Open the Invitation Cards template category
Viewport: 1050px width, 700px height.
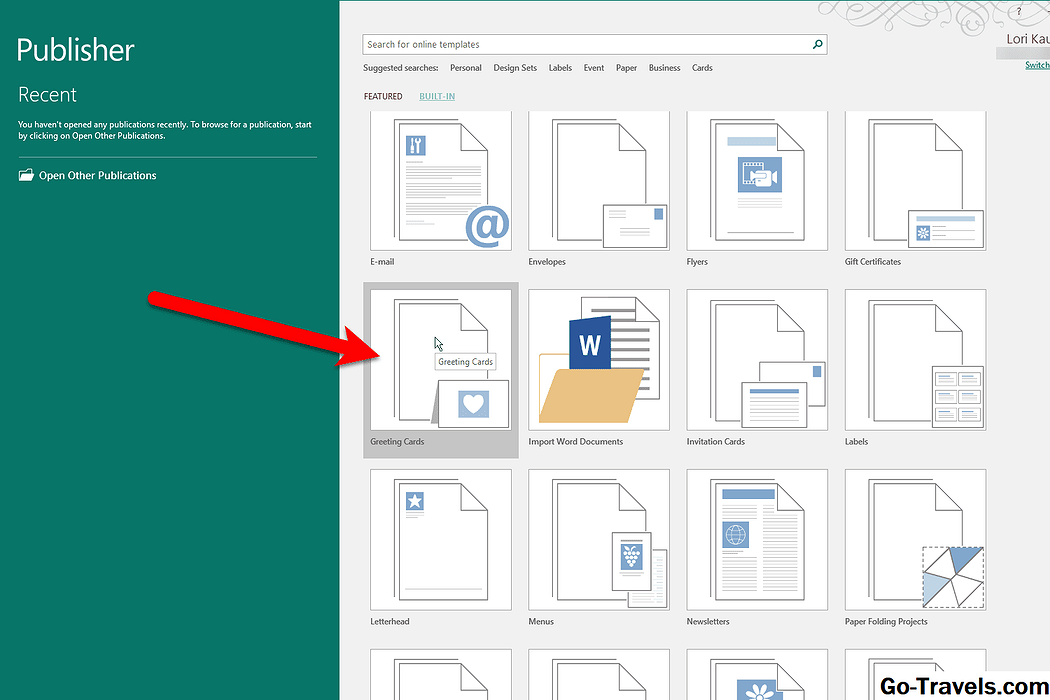click(x=757, y=360)
